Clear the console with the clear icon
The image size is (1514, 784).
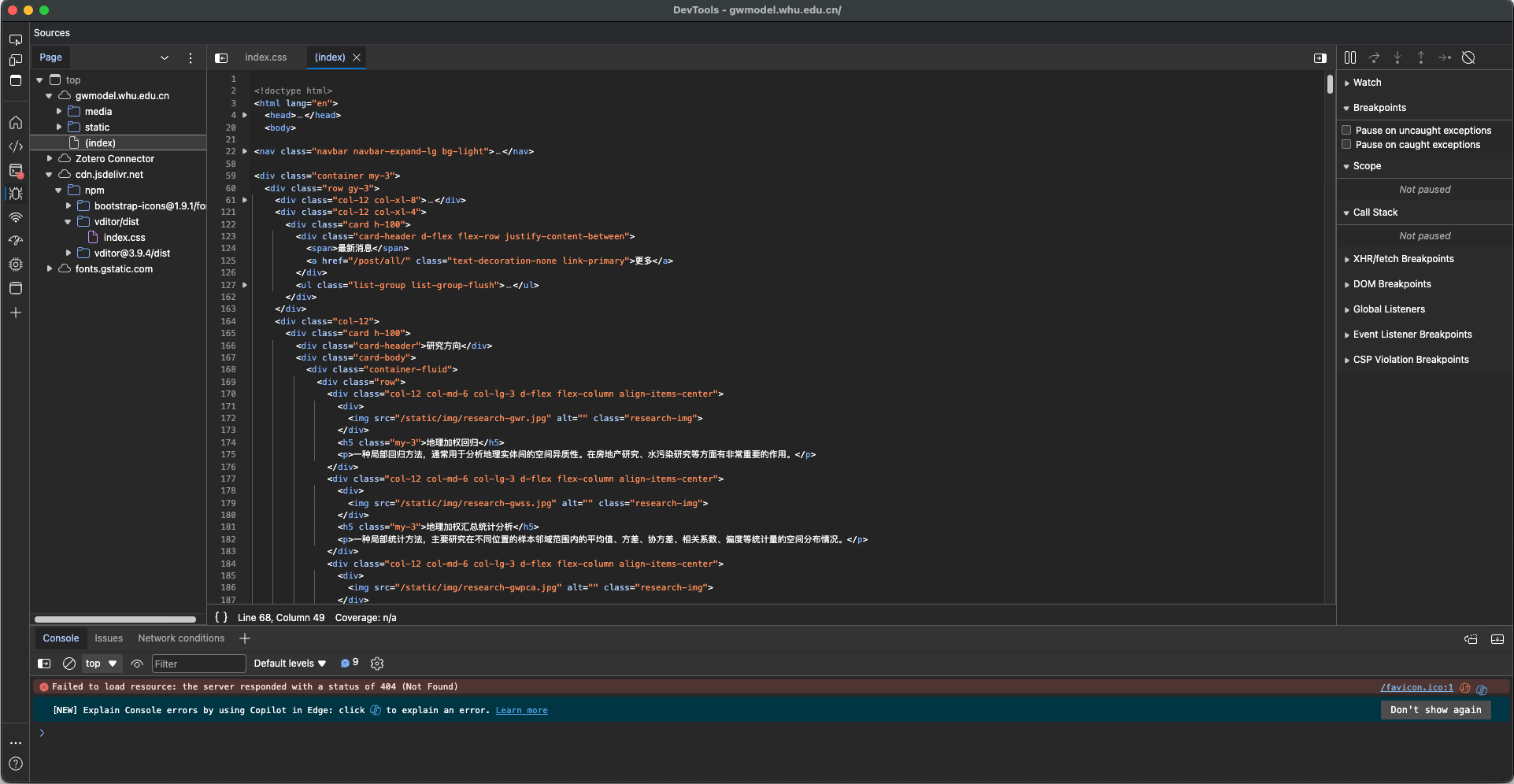click(x=69, y=664)
